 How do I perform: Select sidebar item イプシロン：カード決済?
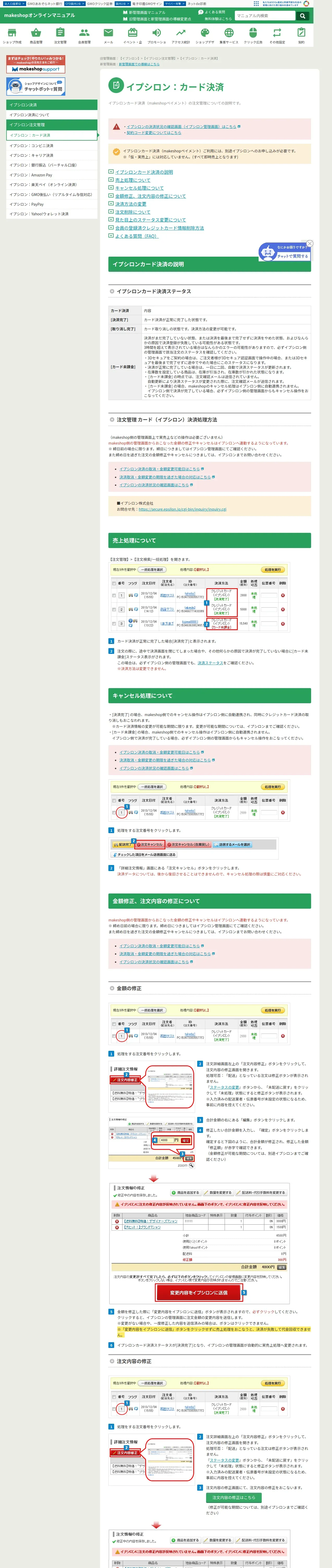tap(52, 135)
